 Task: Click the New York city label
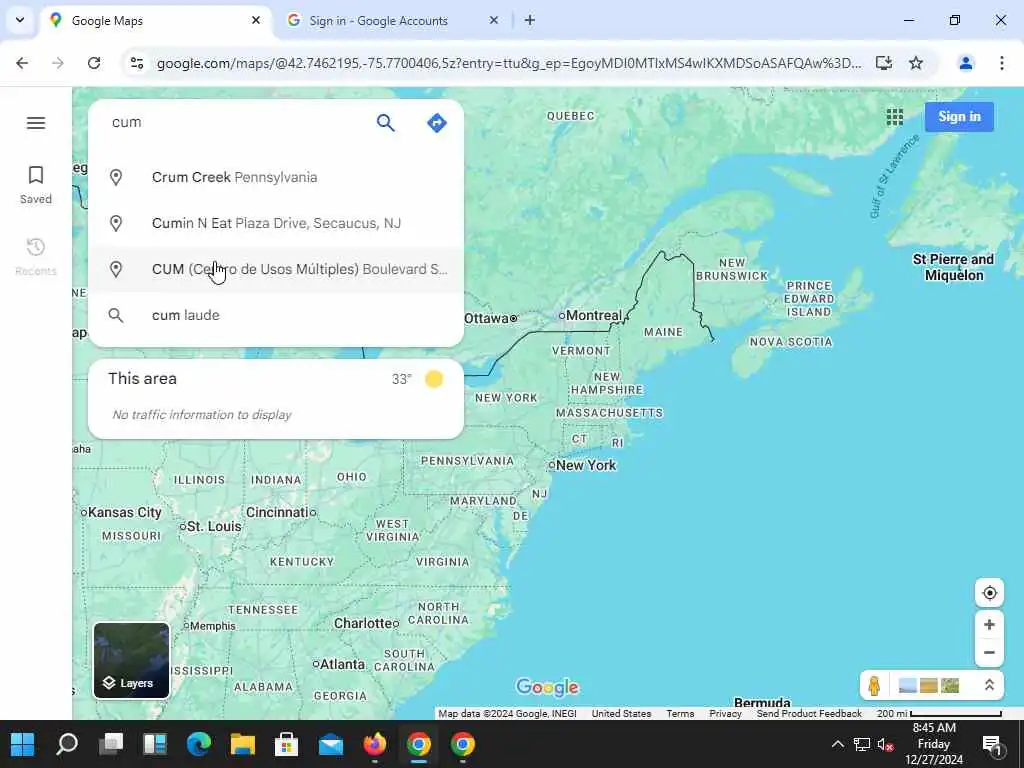(x=586, y=466)
